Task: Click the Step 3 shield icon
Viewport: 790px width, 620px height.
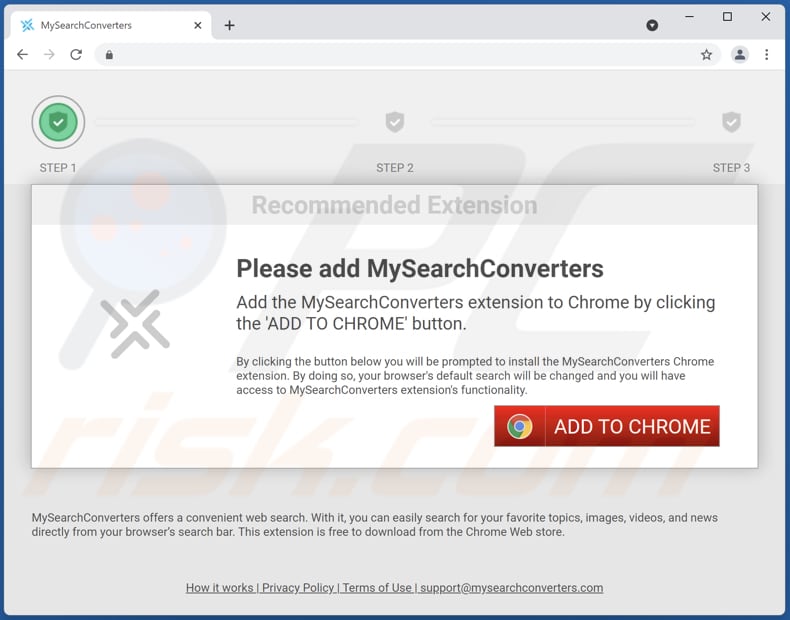Action: click(731, 122)
